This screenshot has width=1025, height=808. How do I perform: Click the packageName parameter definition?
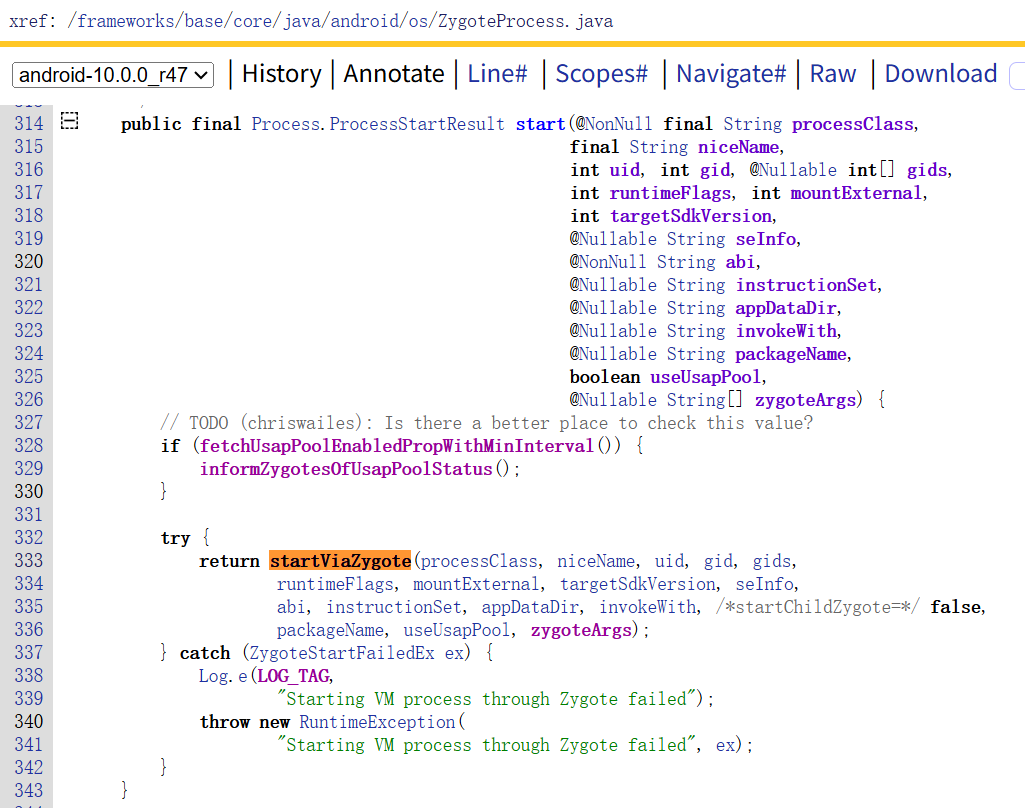click(791, 354)
